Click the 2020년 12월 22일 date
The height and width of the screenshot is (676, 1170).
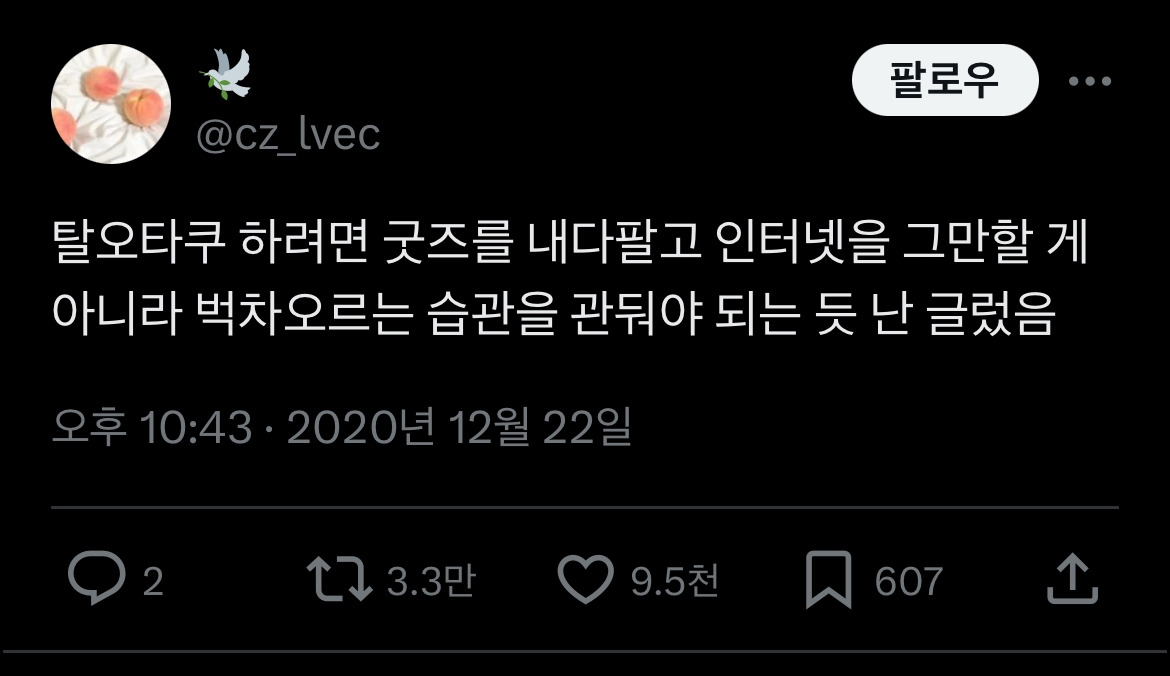click(x=460, y=428)
